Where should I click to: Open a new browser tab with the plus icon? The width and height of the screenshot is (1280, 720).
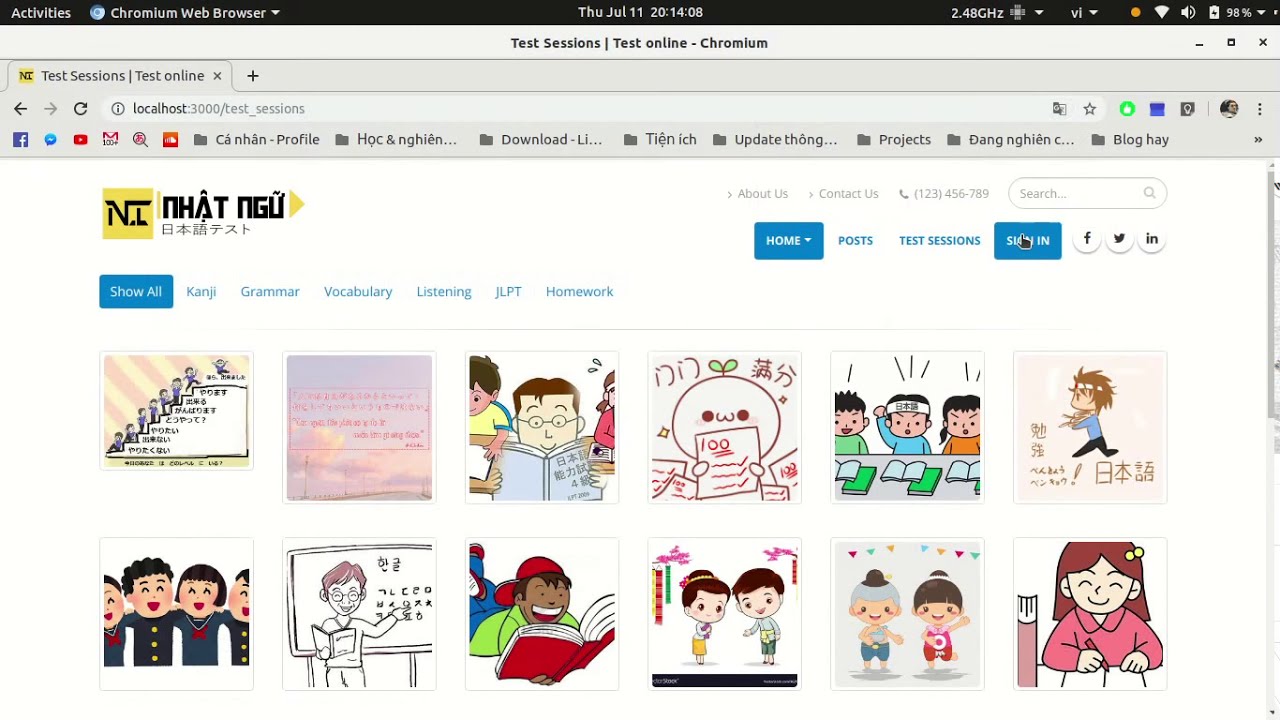[252, 76]
